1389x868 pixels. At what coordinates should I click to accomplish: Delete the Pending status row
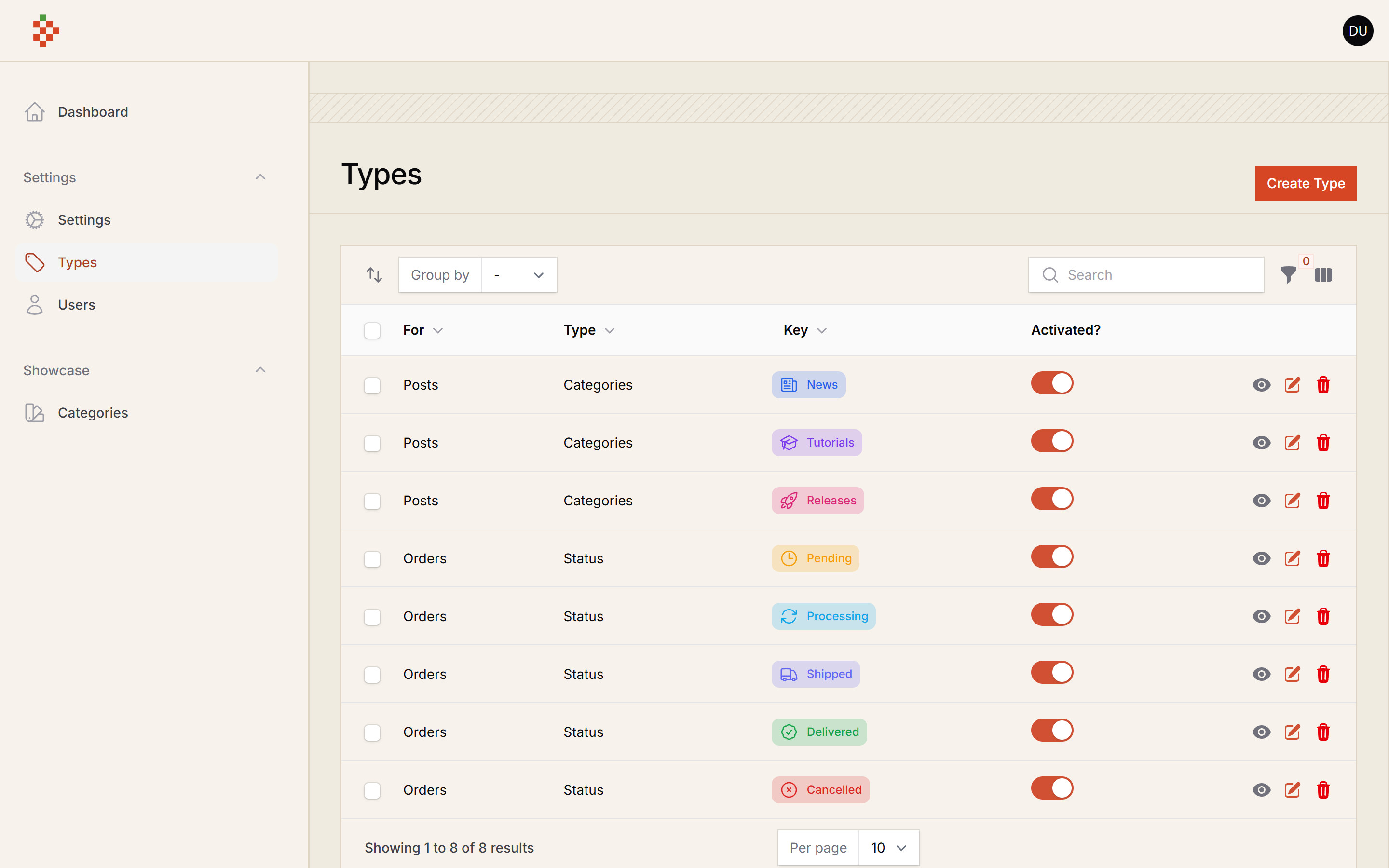pyautogui.click(x=1323, y=558)
